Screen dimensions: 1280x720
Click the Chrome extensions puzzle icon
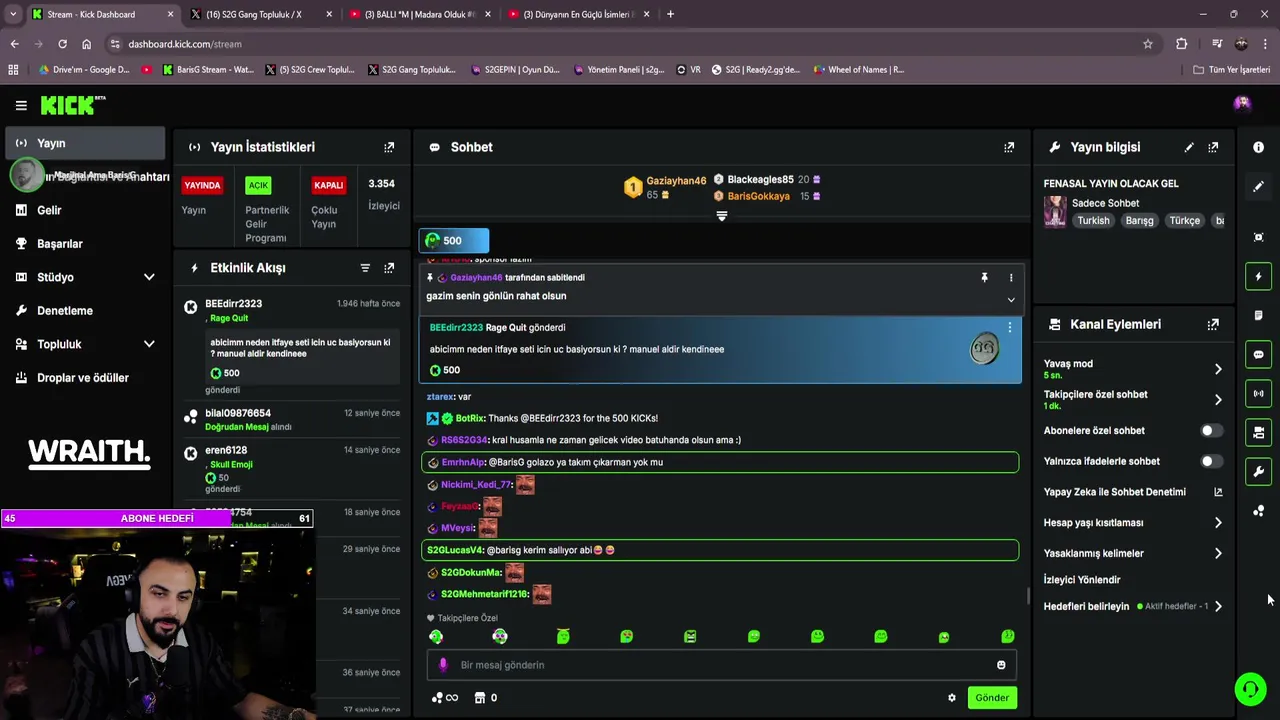click(1182, 44)
